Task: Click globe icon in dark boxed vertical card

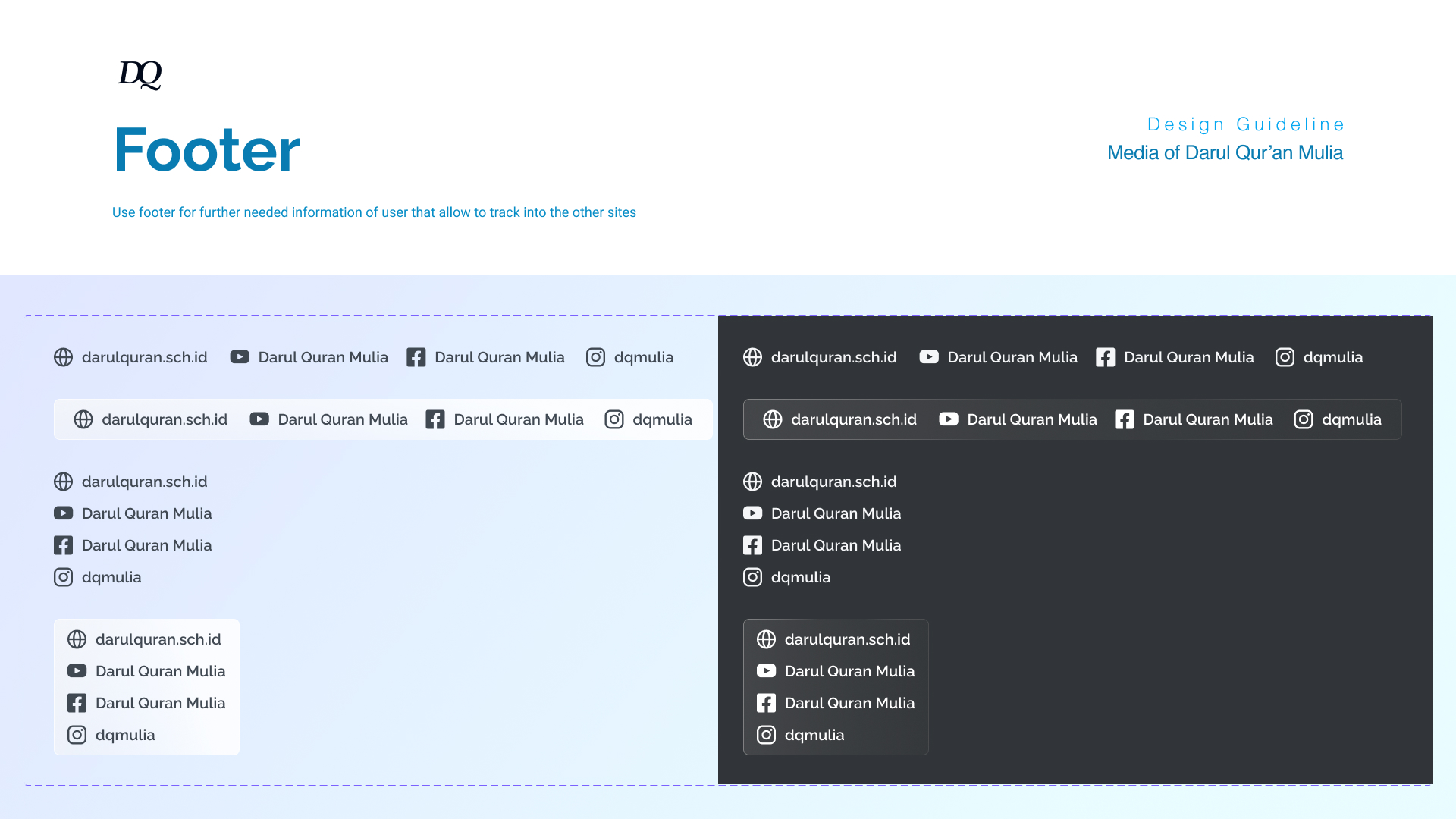Action: (x=766, y=639)
